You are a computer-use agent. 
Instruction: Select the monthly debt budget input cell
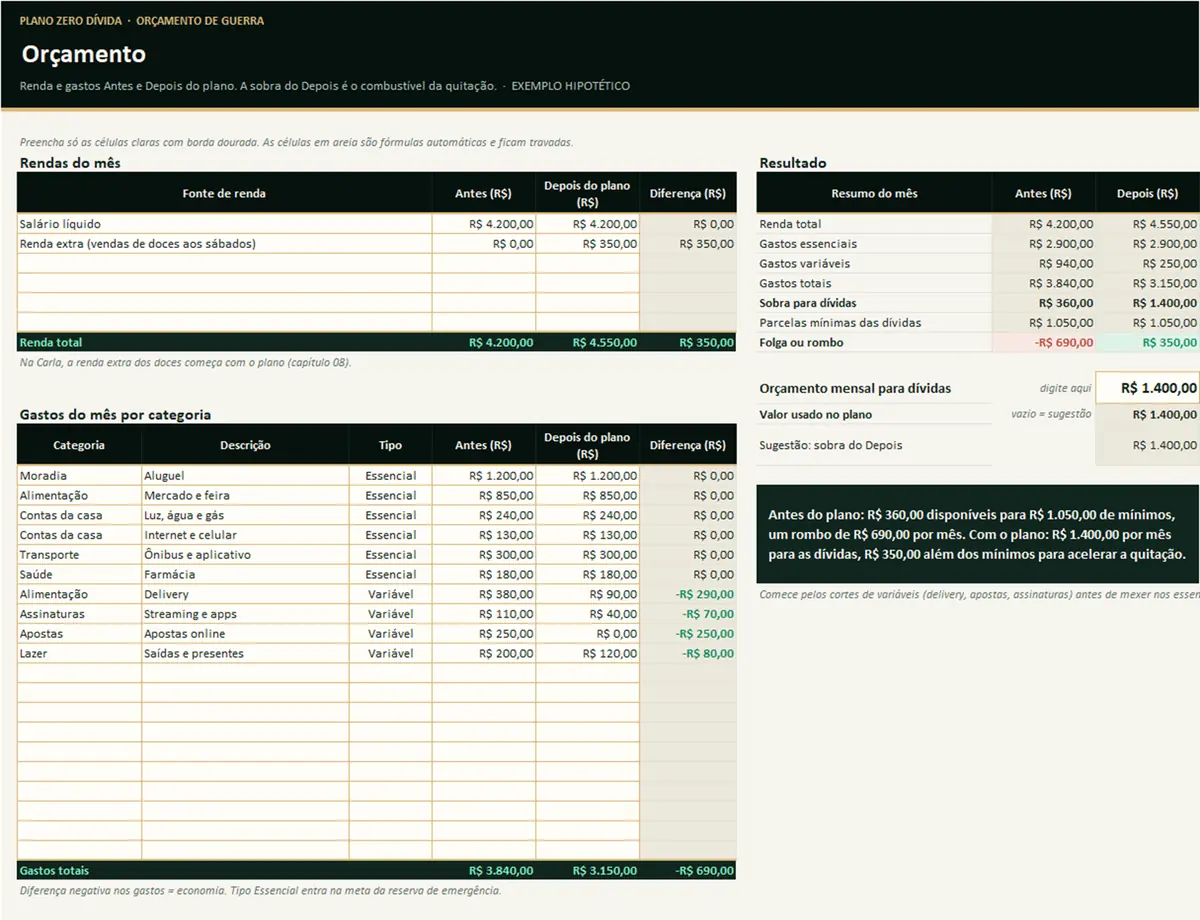coord(1148,388)
